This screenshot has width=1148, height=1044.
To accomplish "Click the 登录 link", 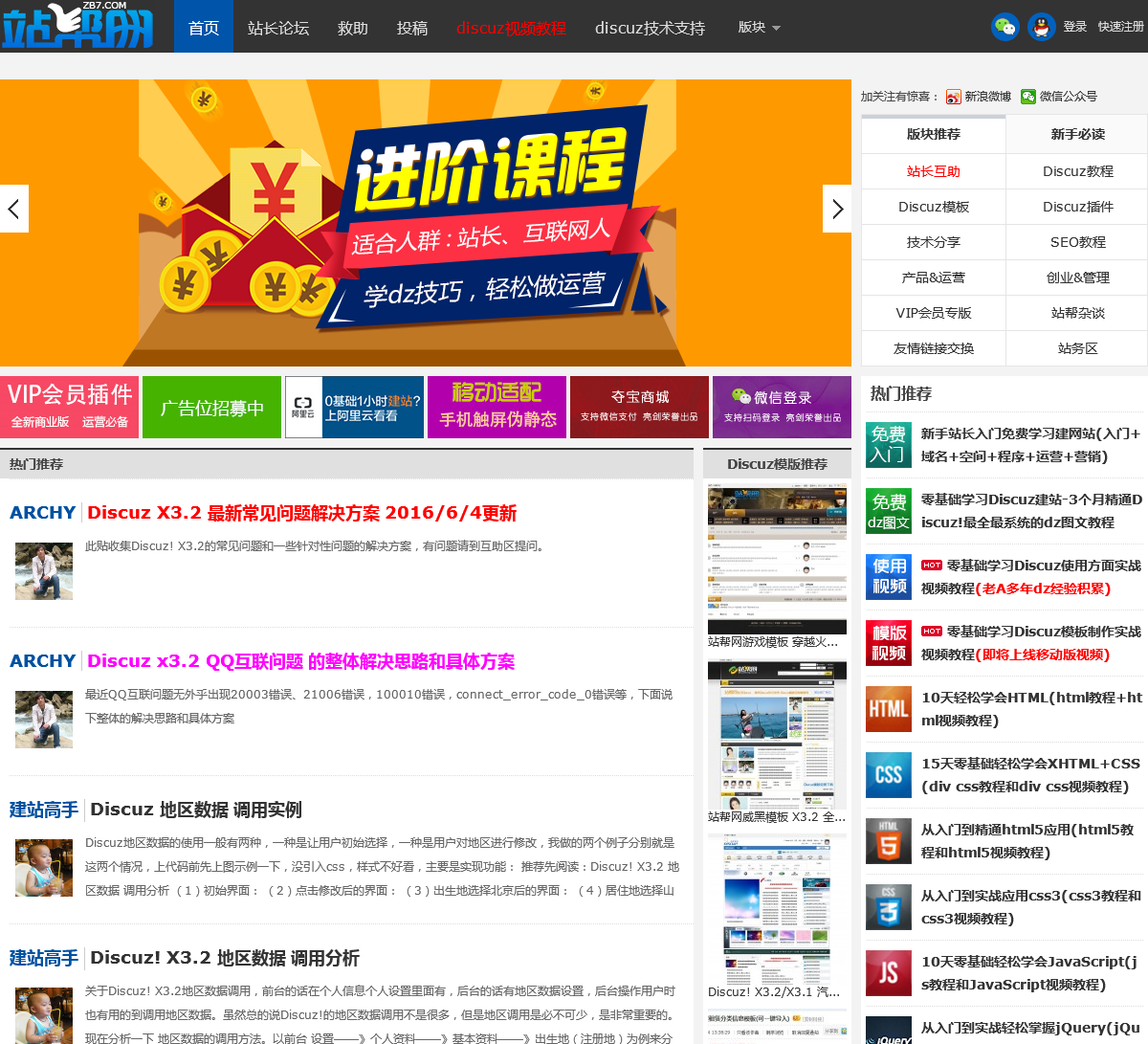I will point(1075,27).
